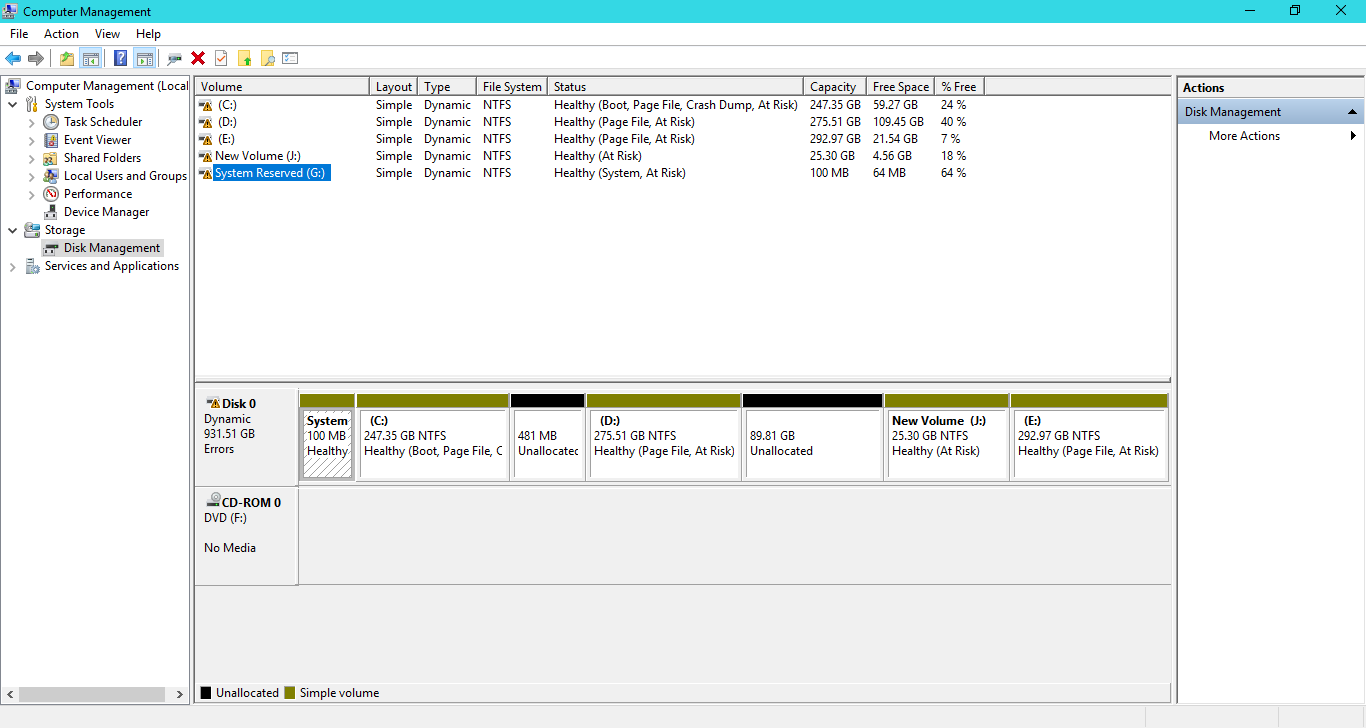The height and width of the screenshot is (728, 1366).
Task: Open the Action menu
Action: 61,33
